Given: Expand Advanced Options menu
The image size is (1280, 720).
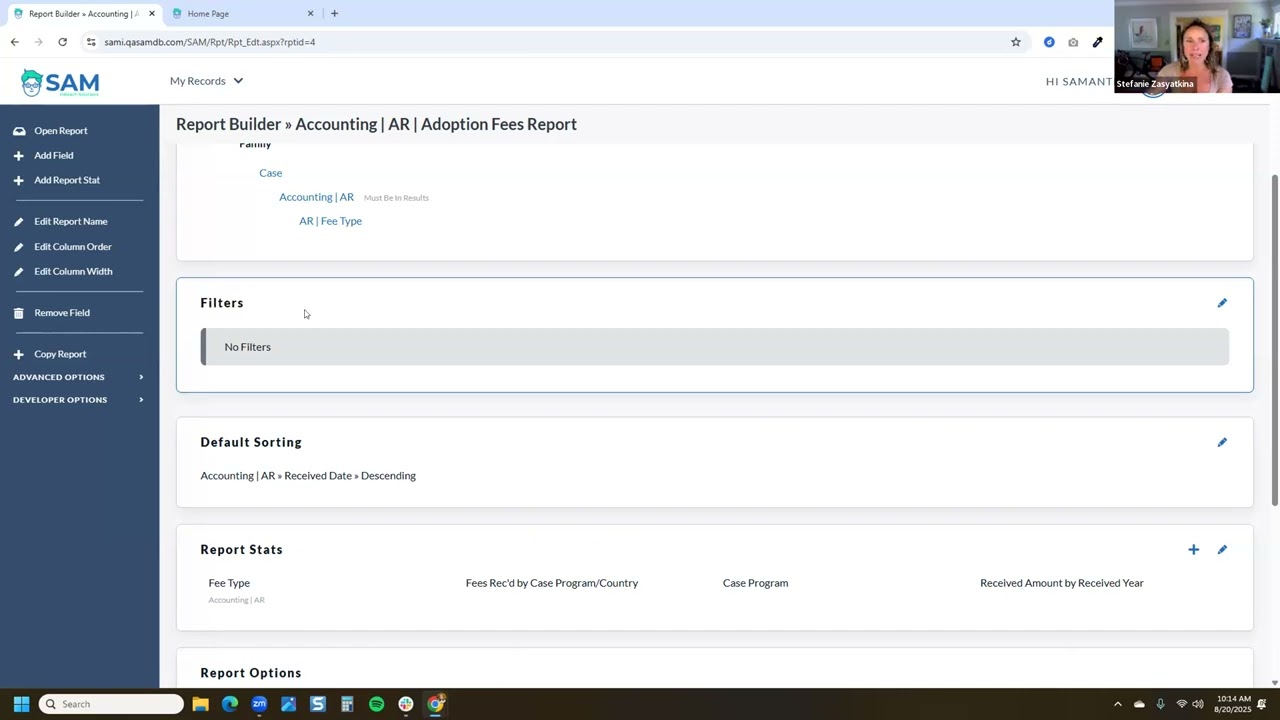Looking at the screenshot, I should click(78, 377).
